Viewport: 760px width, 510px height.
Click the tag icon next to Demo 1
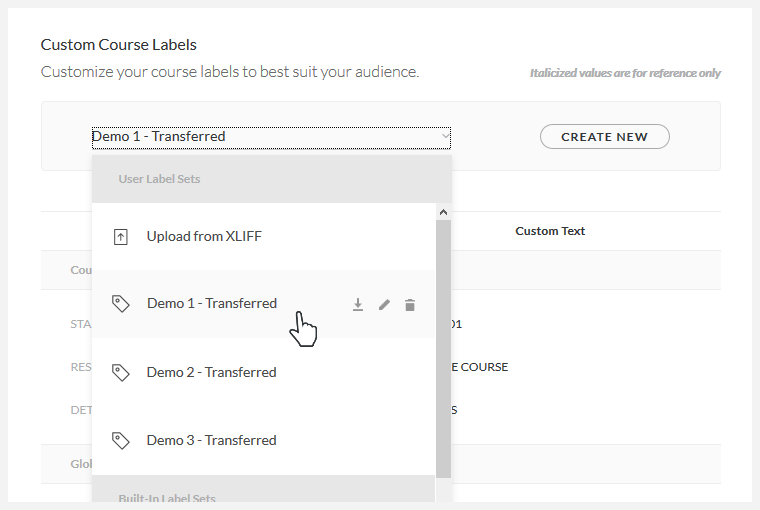(121, 304)
